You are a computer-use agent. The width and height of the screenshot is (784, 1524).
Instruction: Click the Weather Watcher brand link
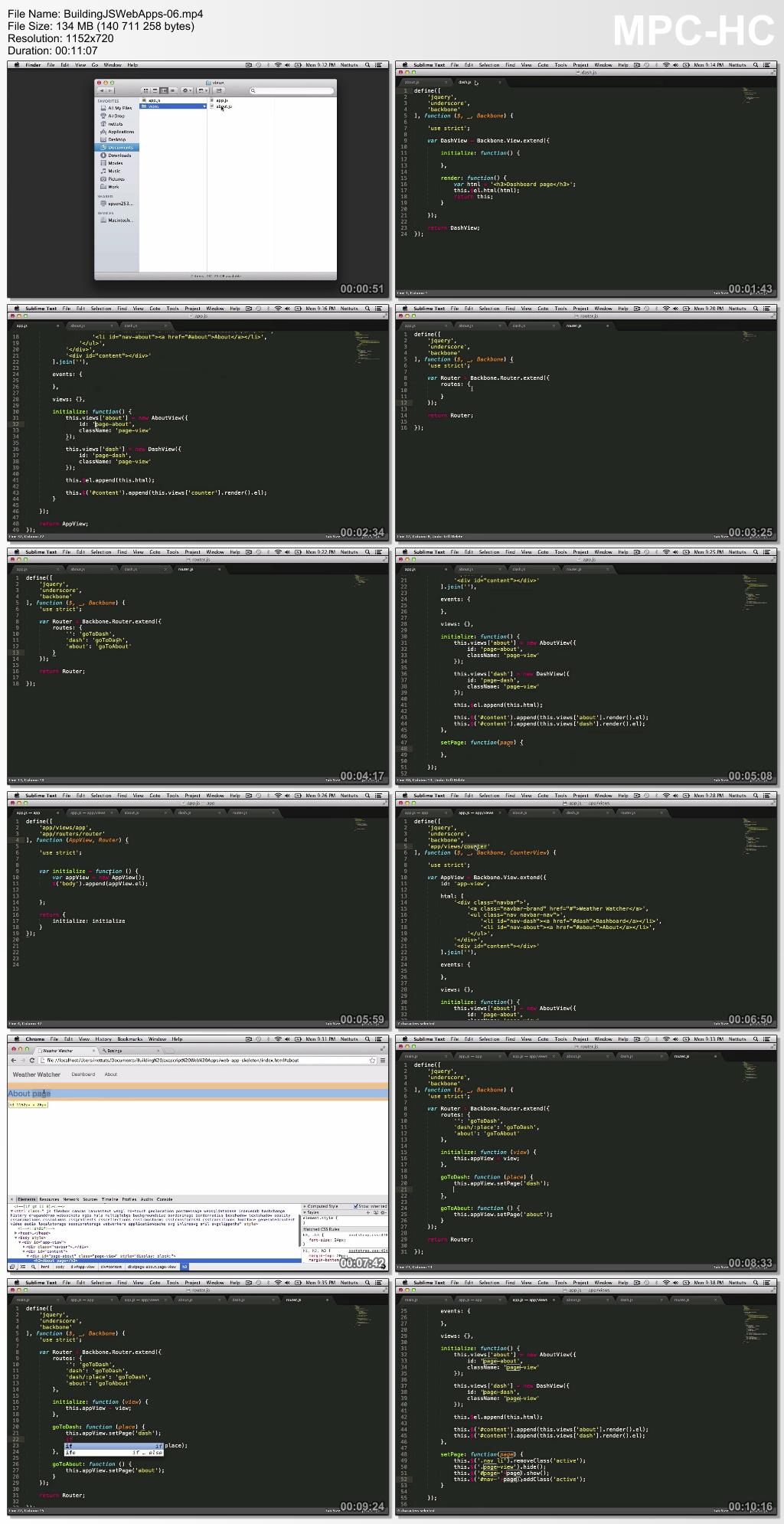tap(36, 1074)
